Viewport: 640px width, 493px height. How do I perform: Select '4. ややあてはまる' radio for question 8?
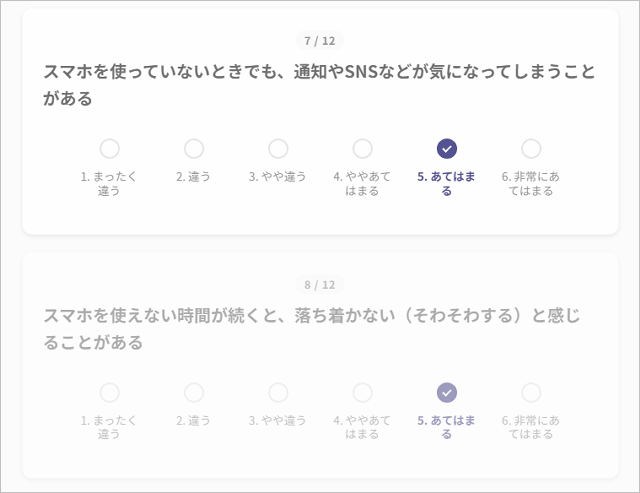point(362,393)
